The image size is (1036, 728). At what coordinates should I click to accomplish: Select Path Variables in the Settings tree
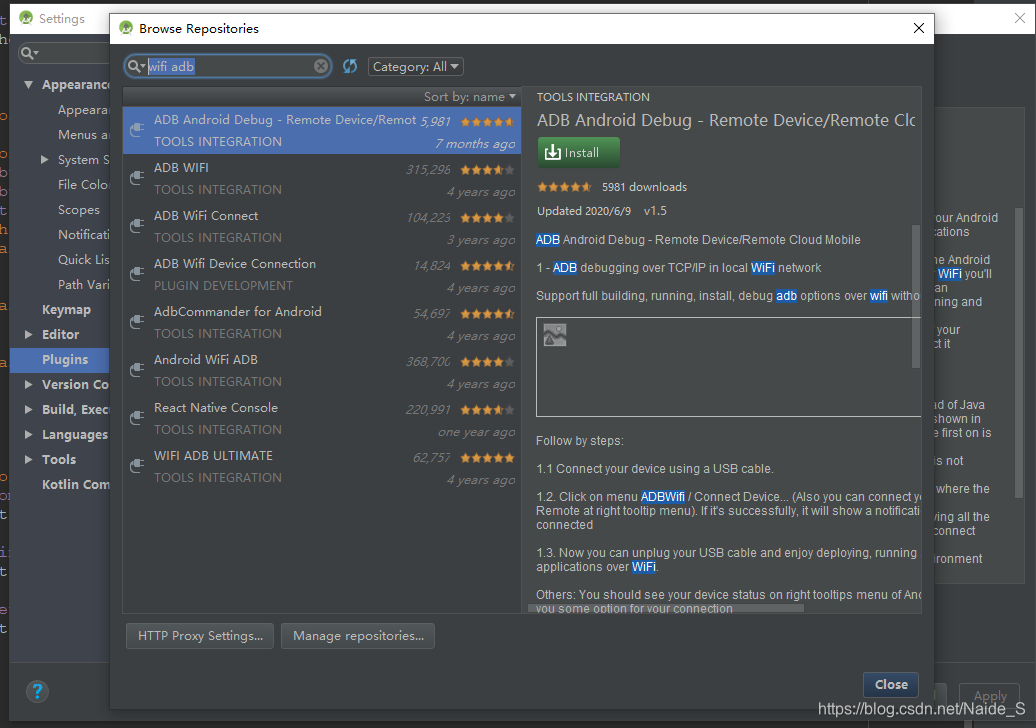coord(83,285)
